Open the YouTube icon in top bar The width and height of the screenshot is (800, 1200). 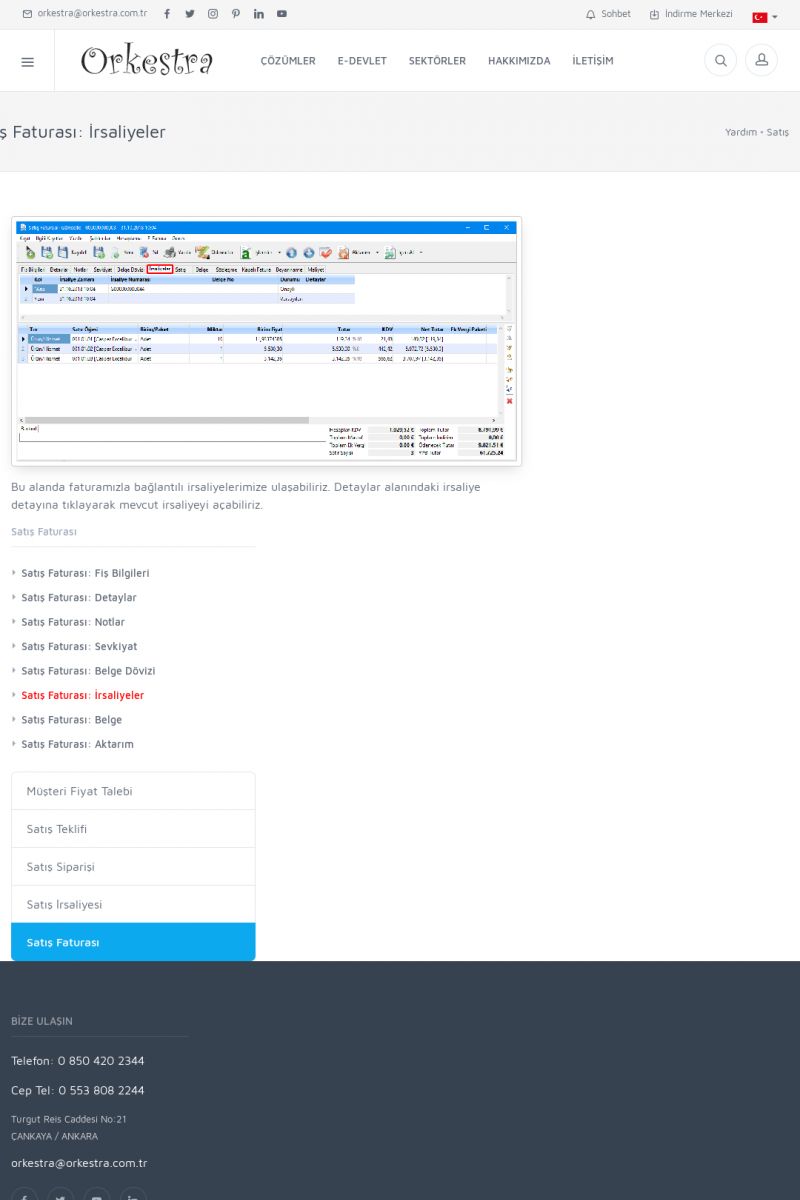click(x=282, y=14)
